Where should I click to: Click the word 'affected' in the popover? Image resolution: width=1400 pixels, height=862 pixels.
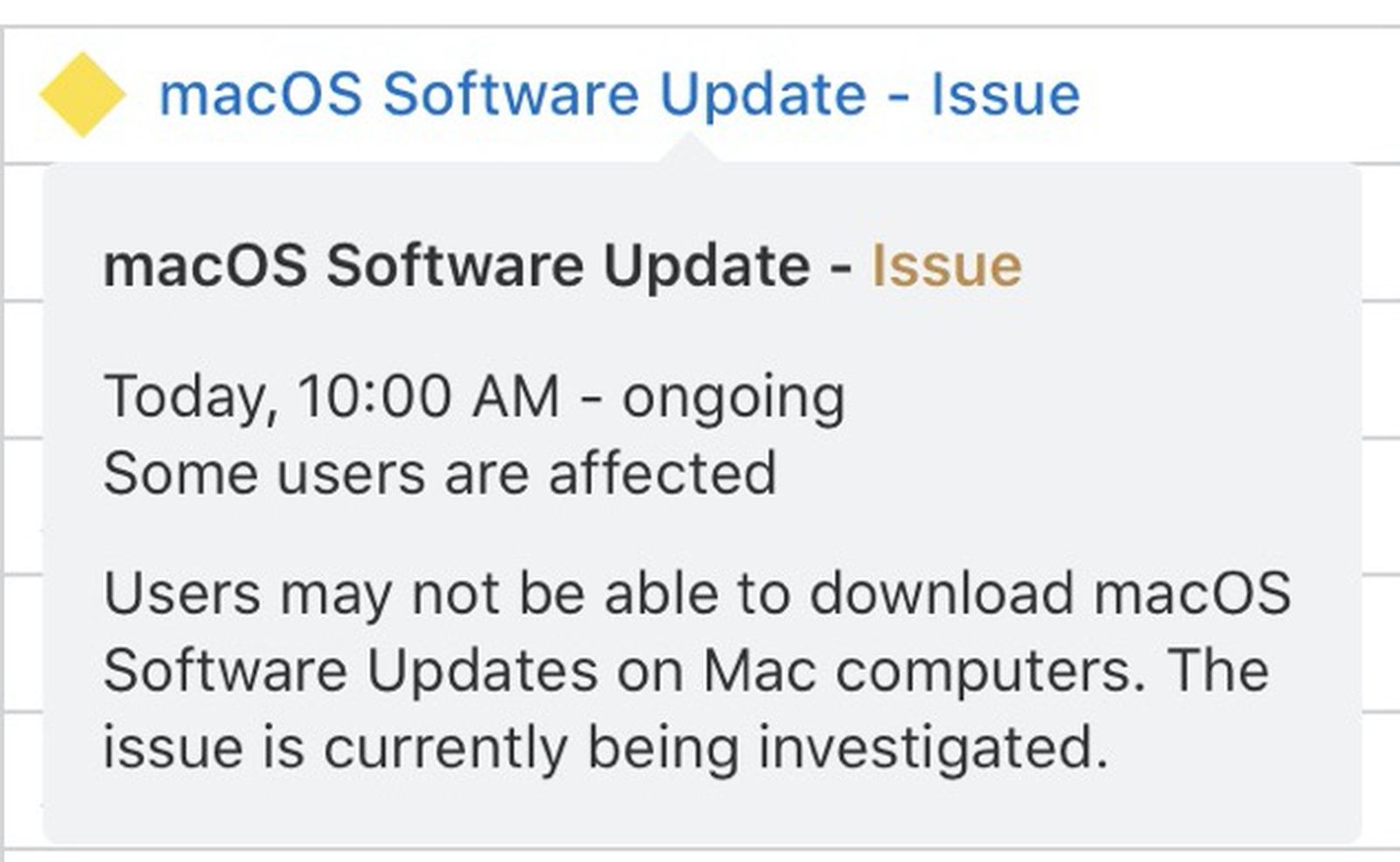(662, 473)
